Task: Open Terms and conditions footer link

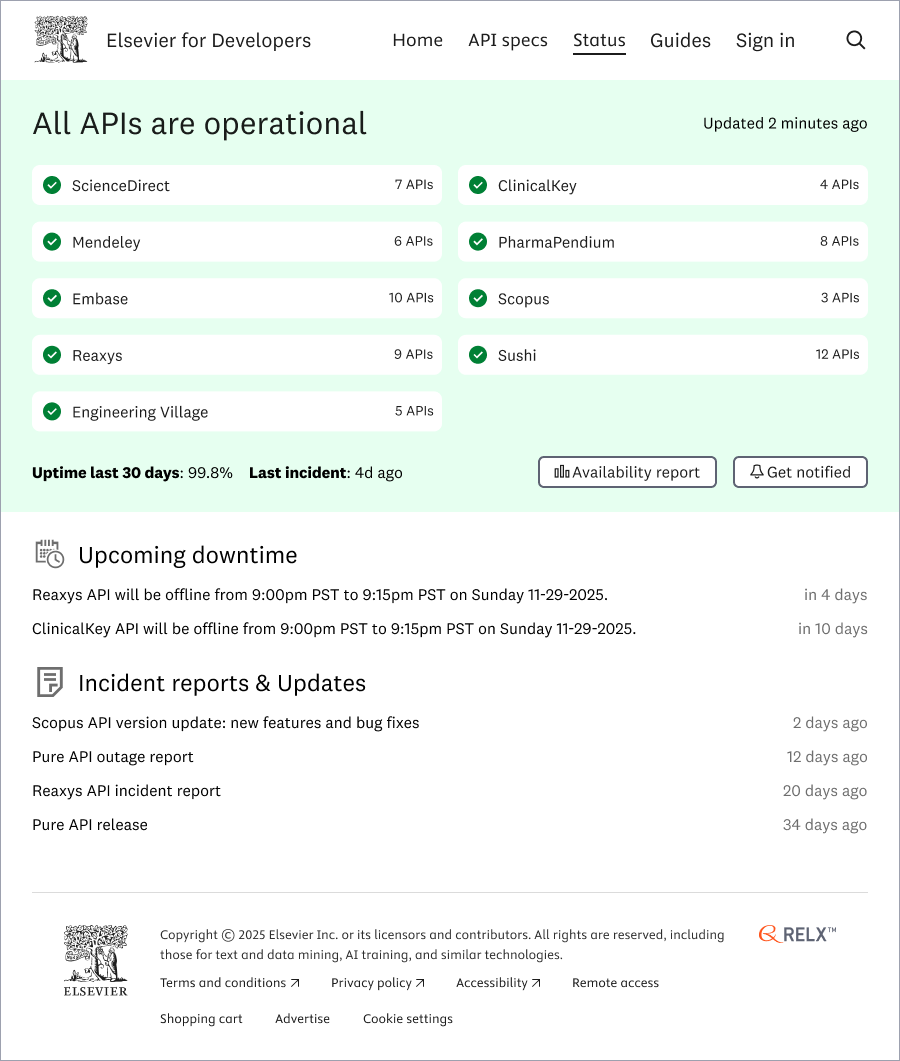Action: click(x=229, y=983)
